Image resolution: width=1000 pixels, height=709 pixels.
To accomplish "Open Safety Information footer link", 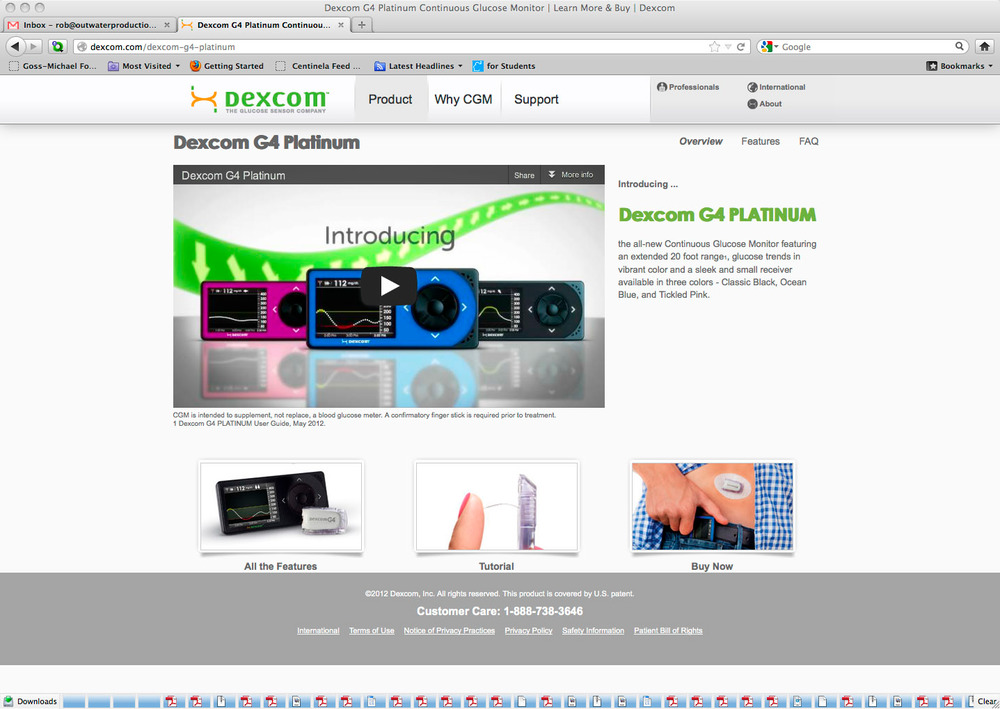I will [593, 631].
